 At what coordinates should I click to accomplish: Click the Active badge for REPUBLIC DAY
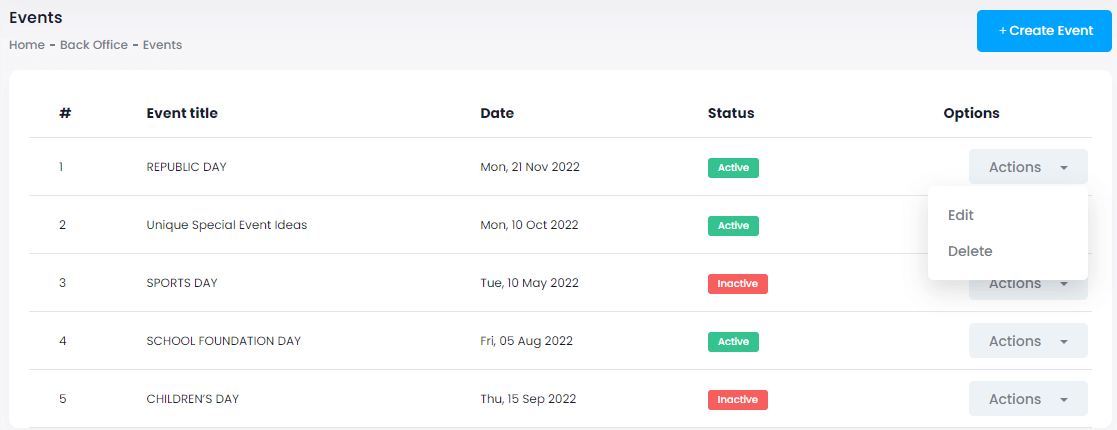[733, 168]
